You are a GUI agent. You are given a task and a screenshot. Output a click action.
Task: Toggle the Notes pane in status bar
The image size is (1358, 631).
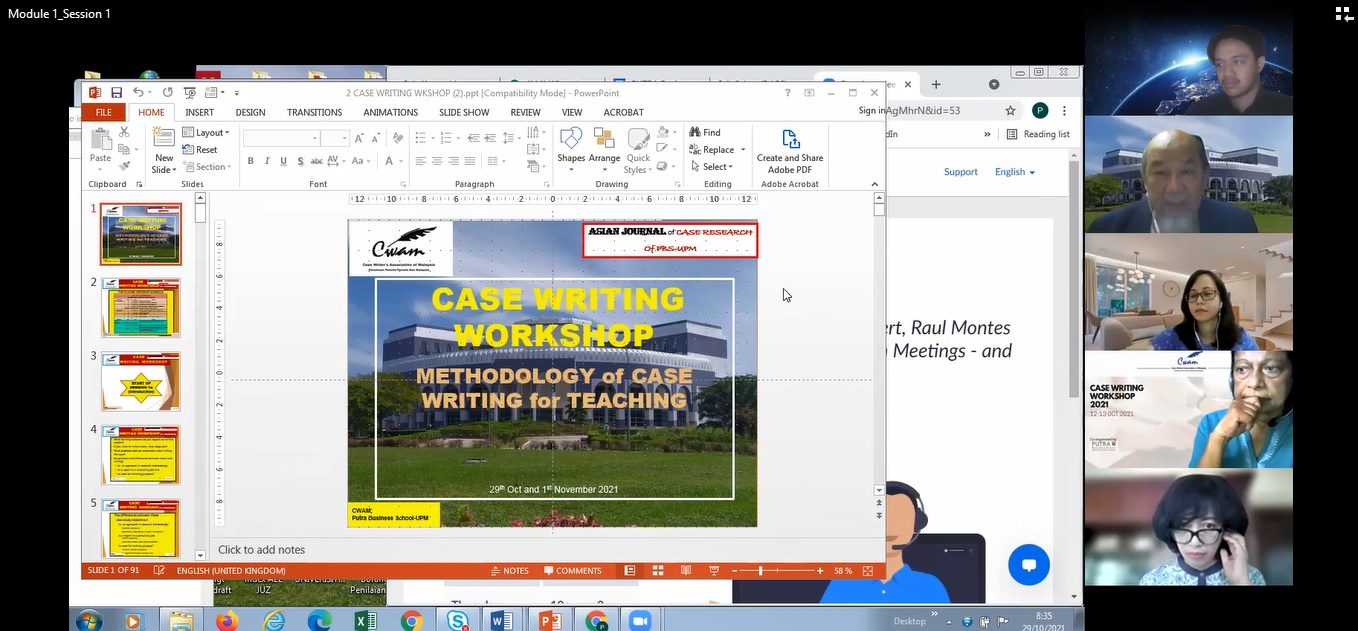tap(510, 571)
